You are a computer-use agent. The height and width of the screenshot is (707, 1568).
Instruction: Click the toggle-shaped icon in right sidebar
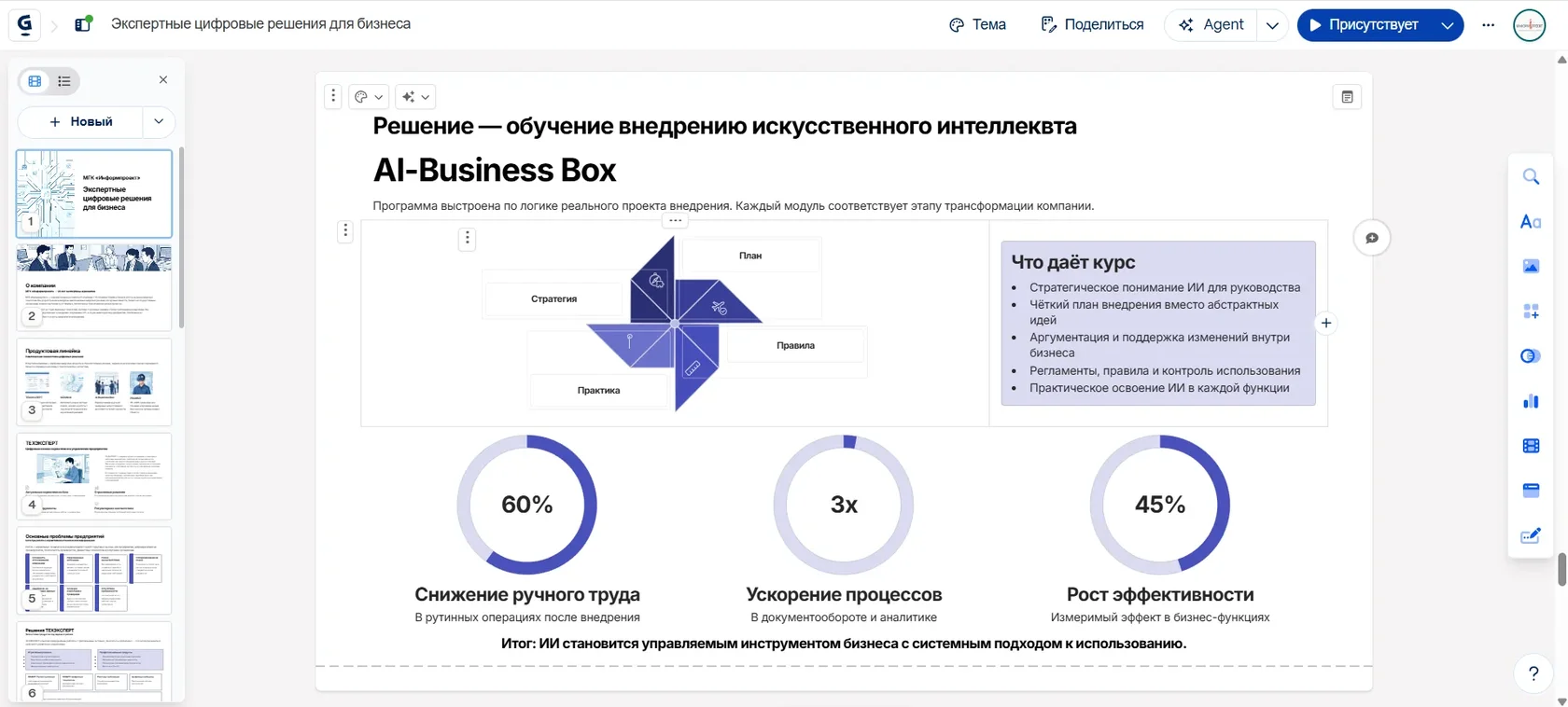point(1531,356)
